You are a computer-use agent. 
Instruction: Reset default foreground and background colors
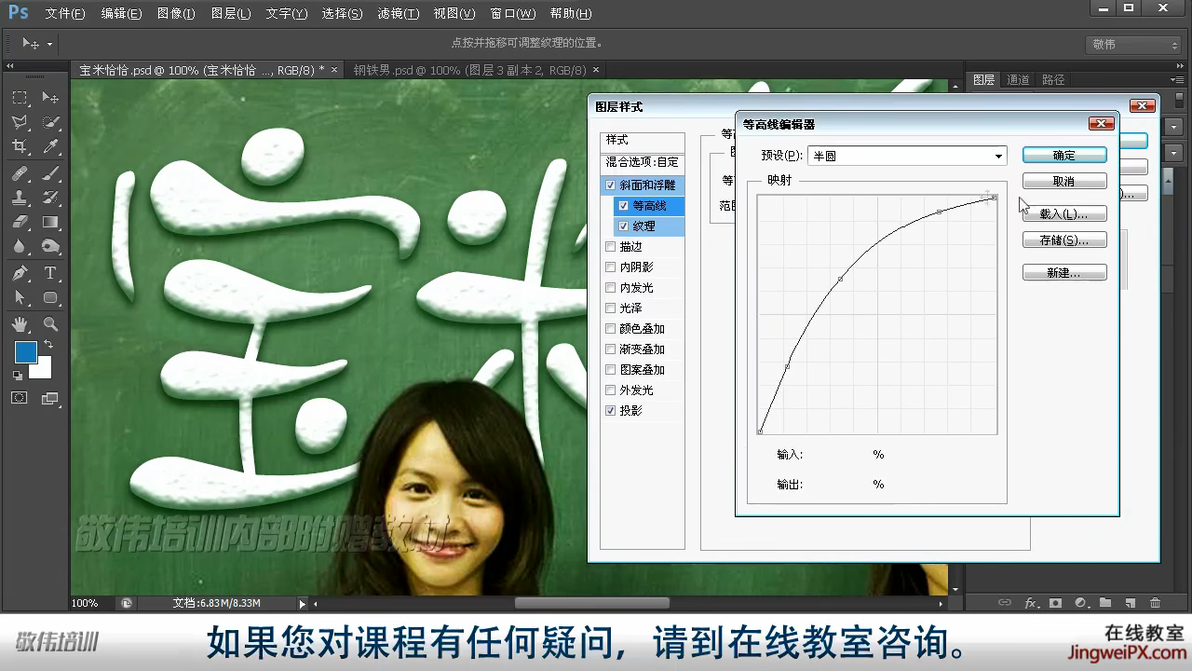(17, 375)
